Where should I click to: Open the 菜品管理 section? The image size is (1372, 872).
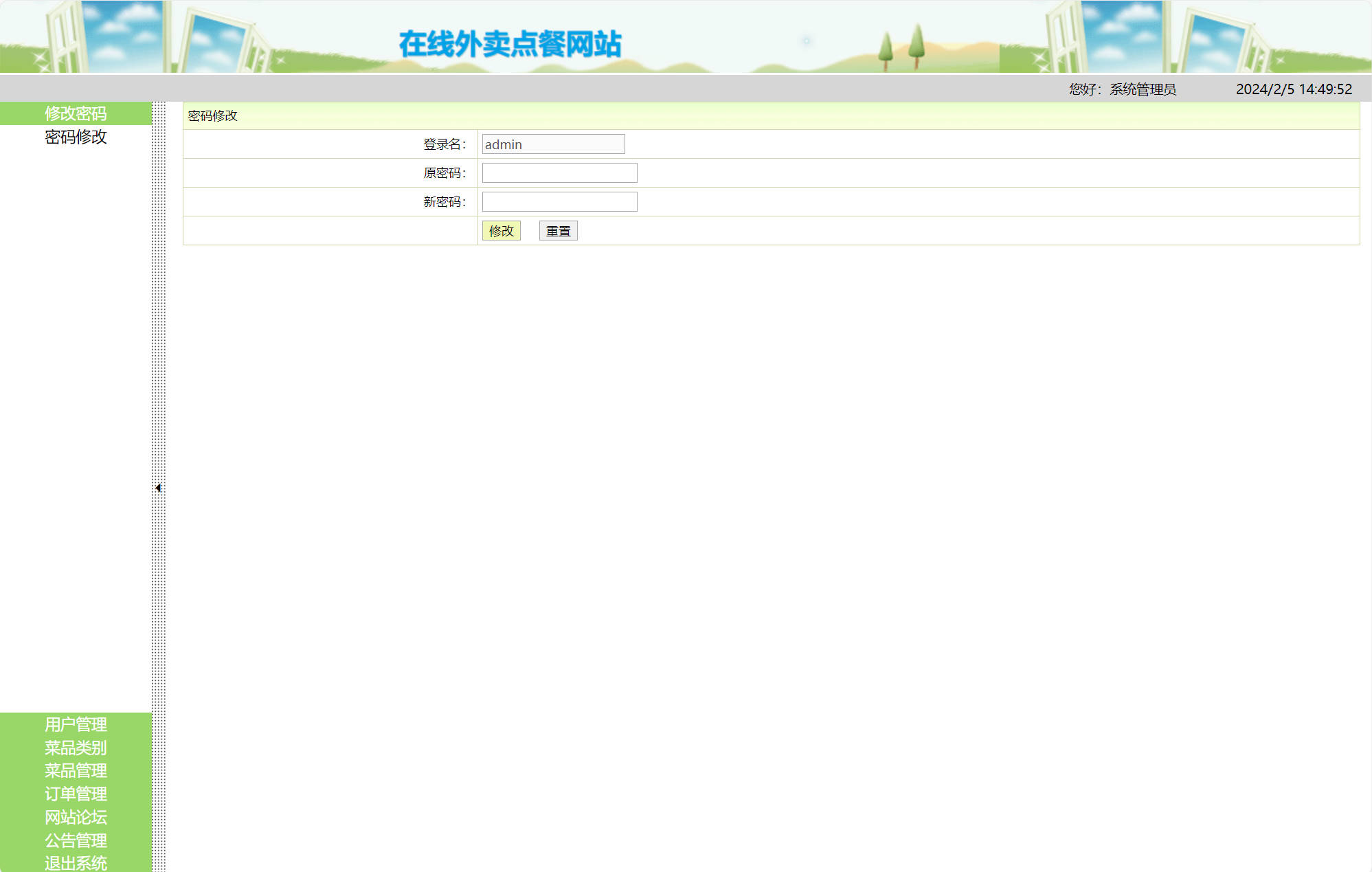click(x=76, y=771)
